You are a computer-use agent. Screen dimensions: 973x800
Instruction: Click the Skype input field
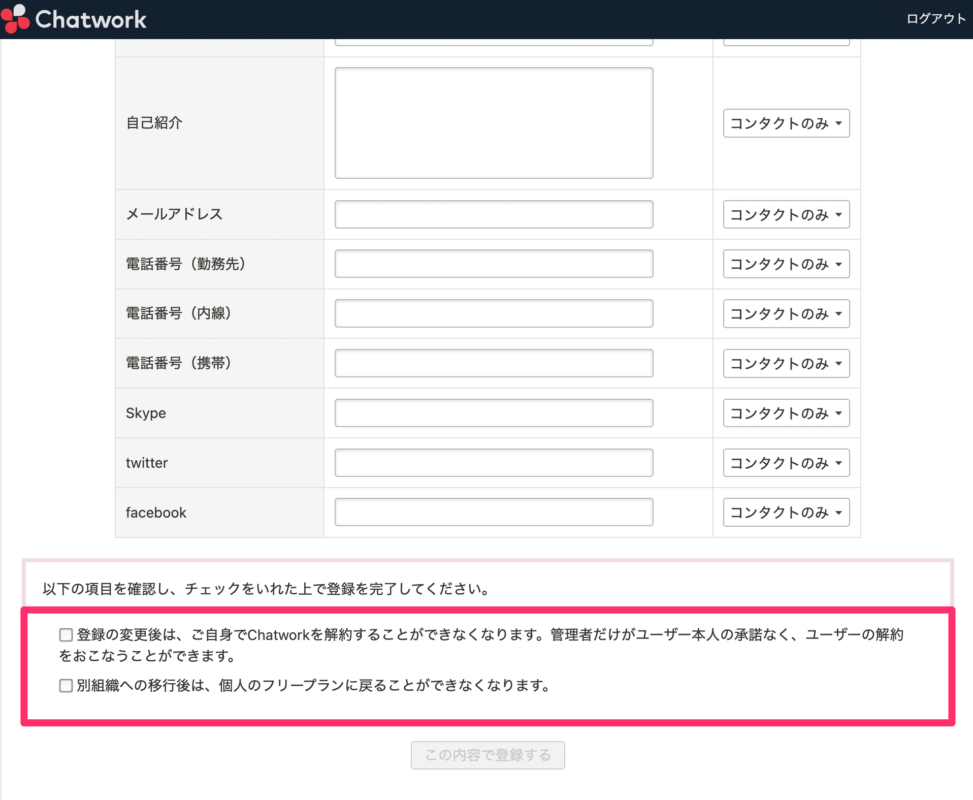492,412
